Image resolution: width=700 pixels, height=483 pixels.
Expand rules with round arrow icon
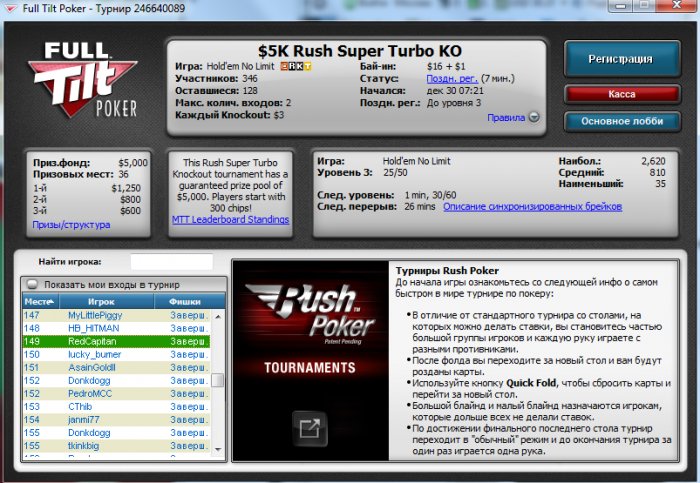coord(534,117)
